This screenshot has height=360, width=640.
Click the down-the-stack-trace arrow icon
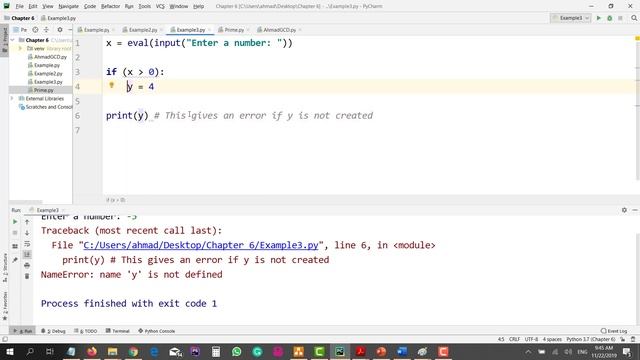[27, 233]
